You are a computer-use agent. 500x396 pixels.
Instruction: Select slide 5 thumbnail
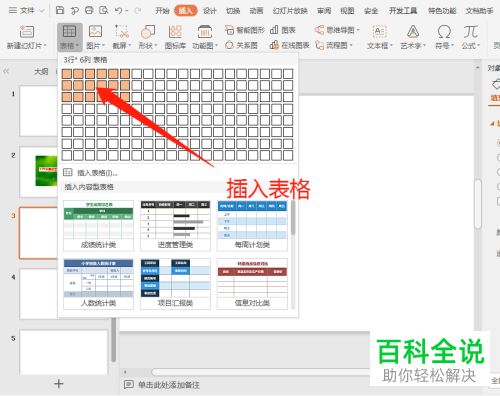click(x=64, y=352)
